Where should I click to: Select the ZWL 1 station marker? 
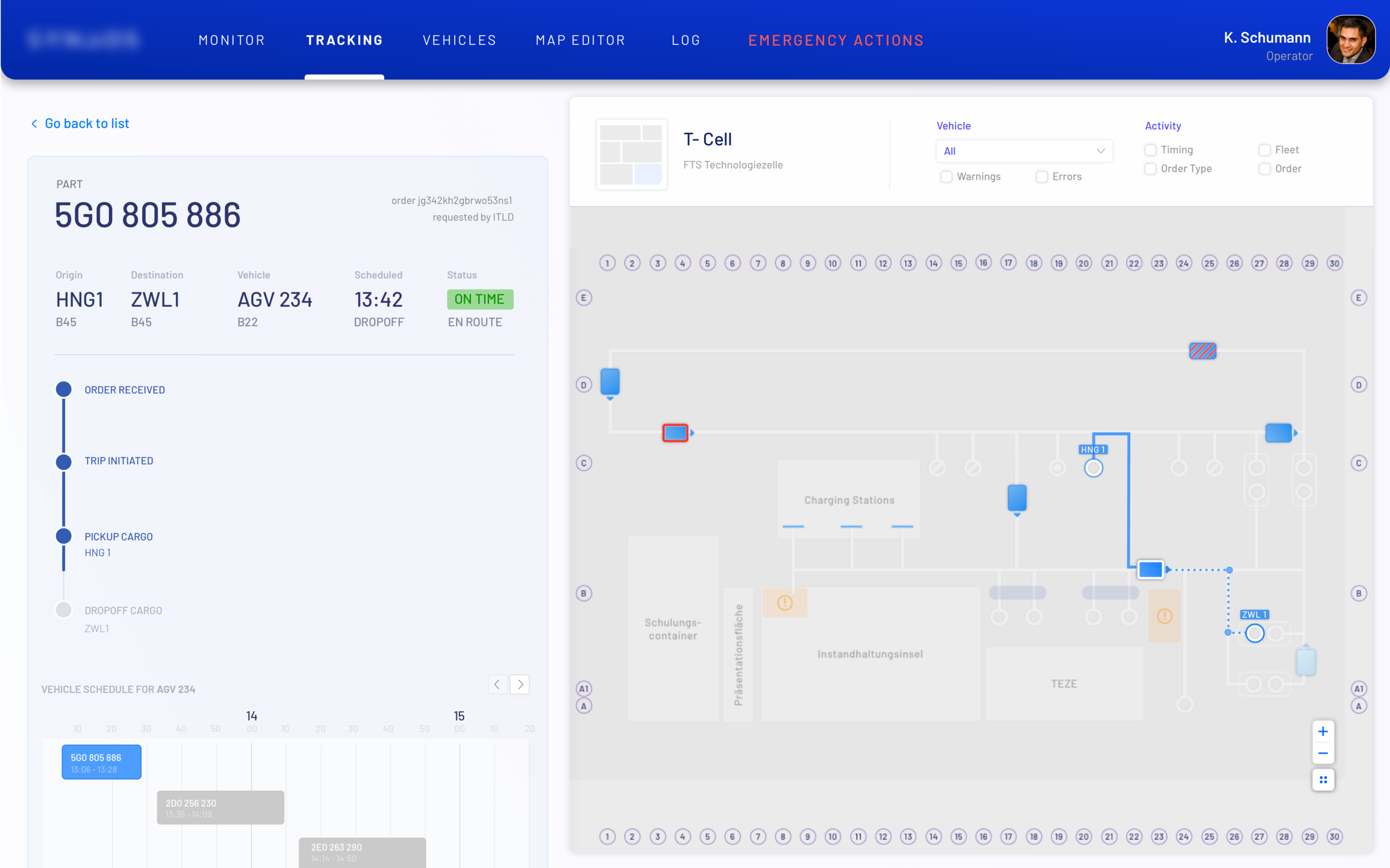tap(1254, 633)
